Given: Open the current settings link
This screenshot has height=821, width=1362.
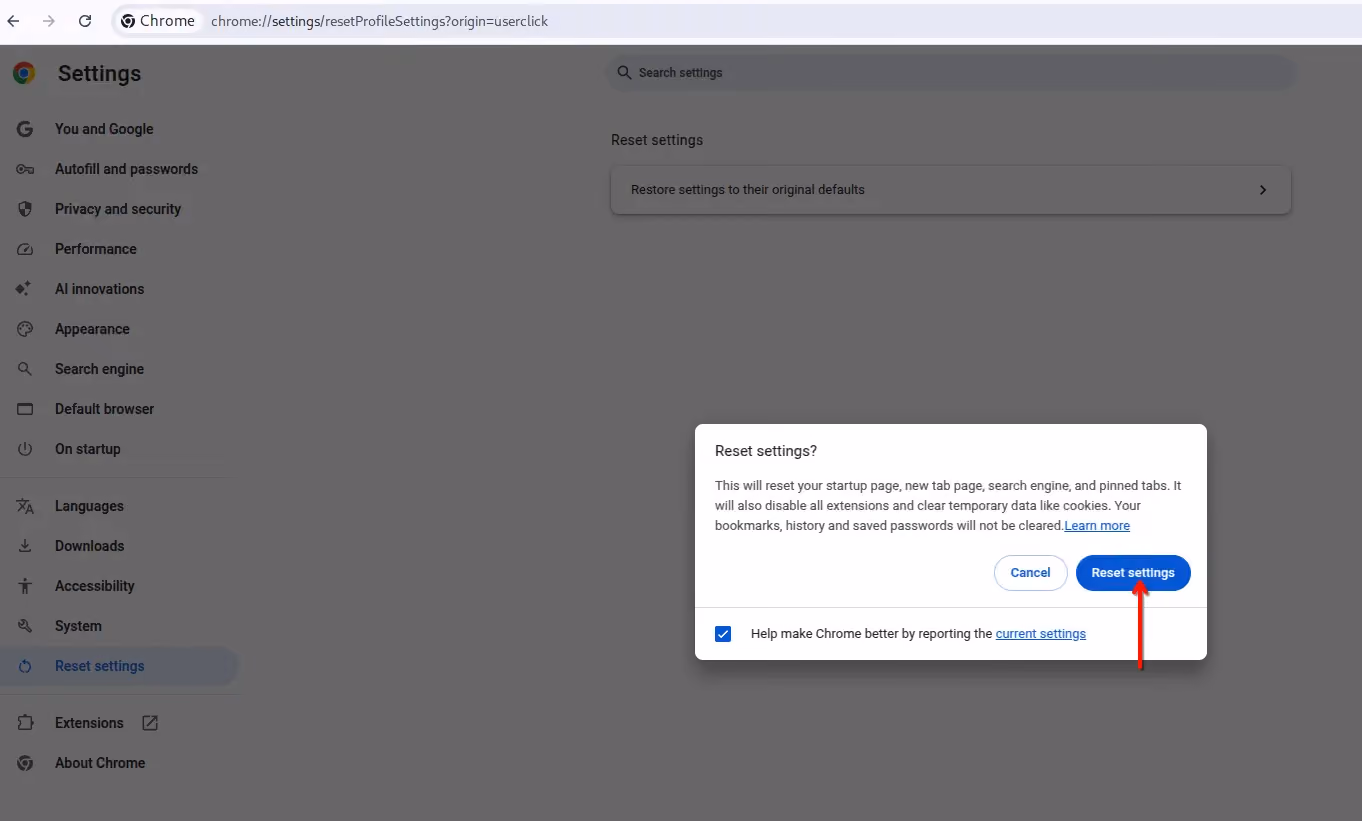Looking at the screenshot, I should [1041, 634].
